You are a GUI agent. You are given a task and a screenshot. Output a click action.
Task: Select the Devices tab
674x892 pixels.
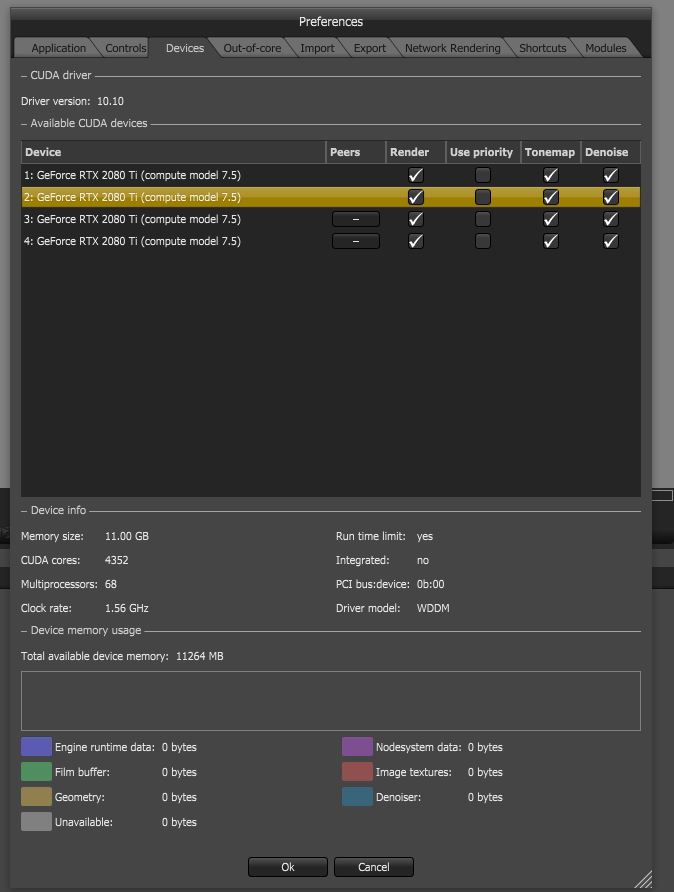click(184, 48)
